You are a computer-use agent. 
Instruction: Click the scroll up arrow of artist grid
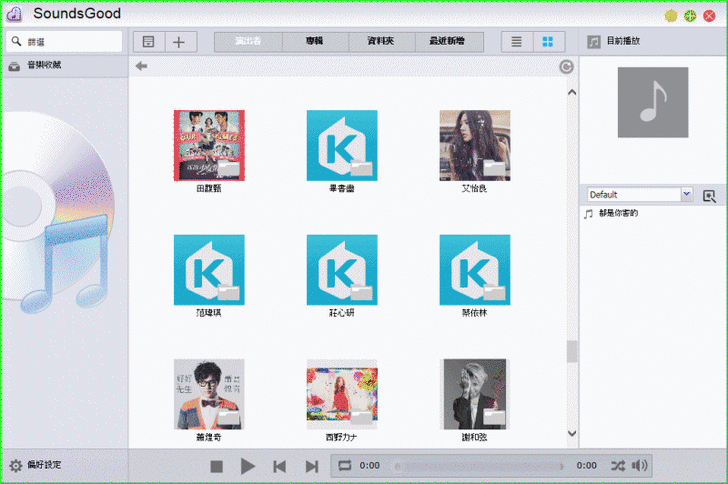(572, 92)
